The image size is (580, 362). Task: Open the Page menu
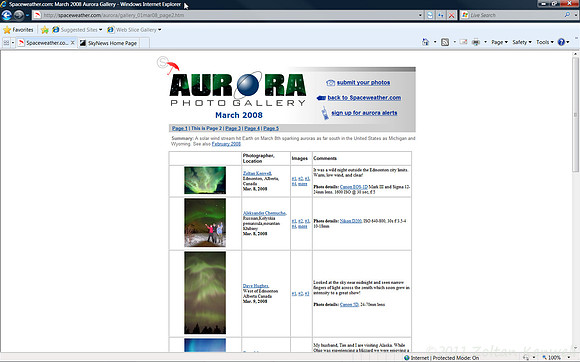pyautogui.click(x=499, y=42)
